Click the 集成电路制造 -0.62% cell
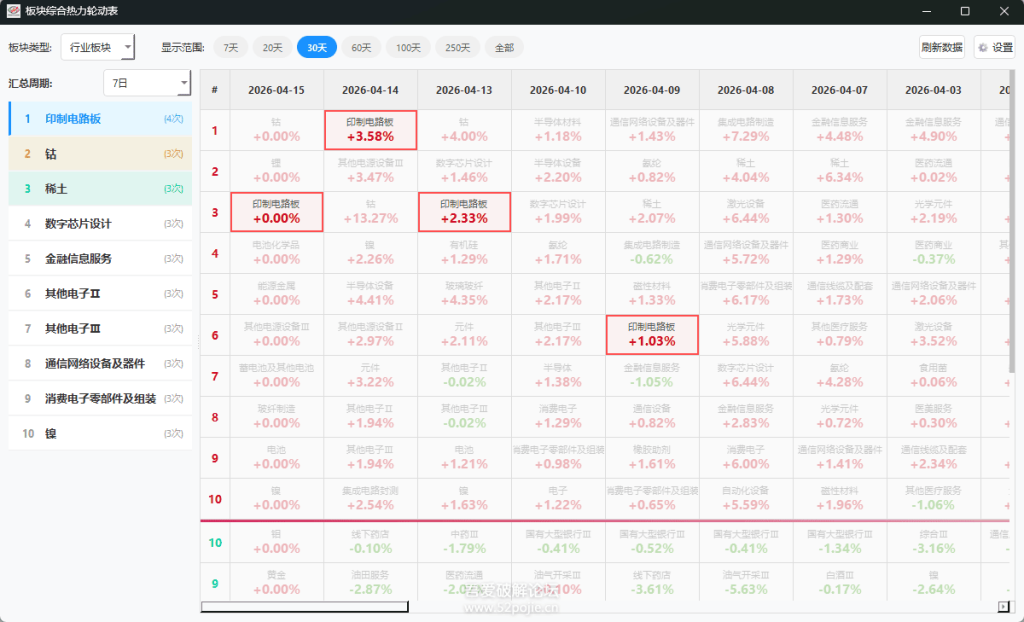 click(652, 253)
